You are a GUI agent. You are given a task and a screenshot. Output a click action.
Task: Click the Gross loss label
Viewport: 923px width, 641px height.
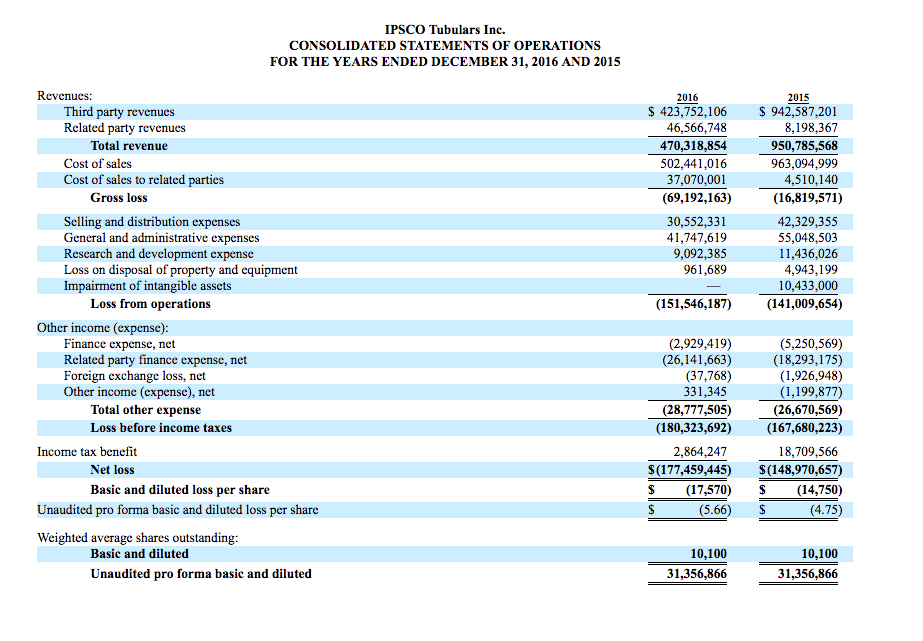(x=119, y=198)
